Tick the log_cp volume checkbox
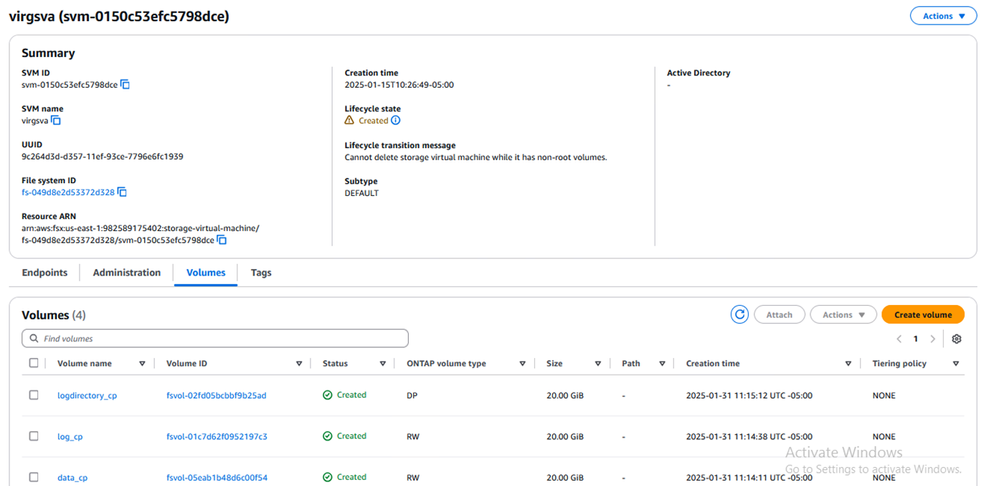The image size is (999, 486). coord(34,436)
